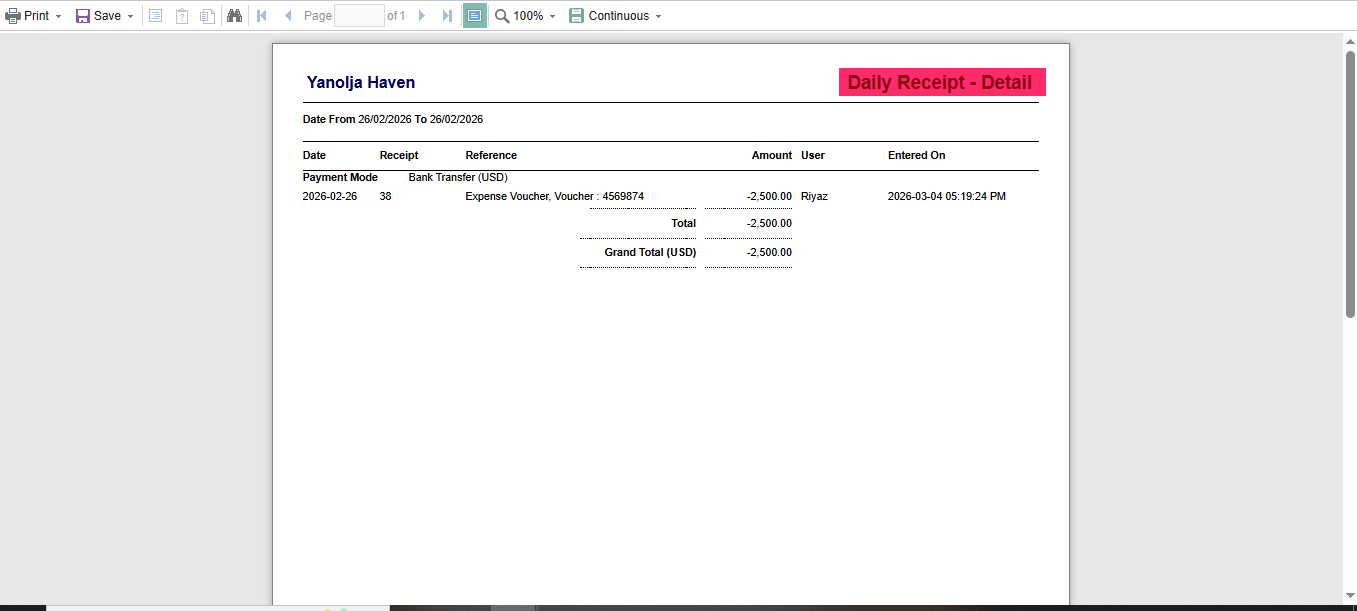Screen dimensions: 1357x611
Task: Expand the Save dropdown arrow
Action: point(131,17)
